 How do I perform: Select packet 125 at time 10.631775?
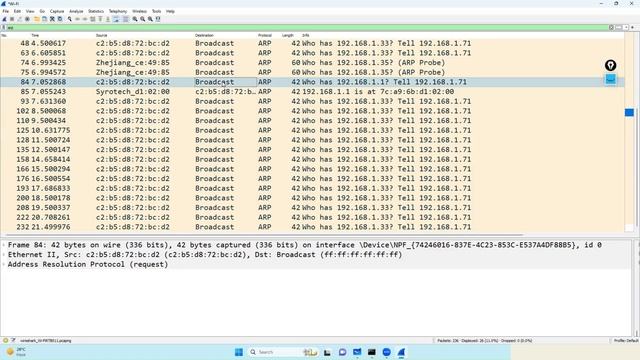tap(312, 130)
